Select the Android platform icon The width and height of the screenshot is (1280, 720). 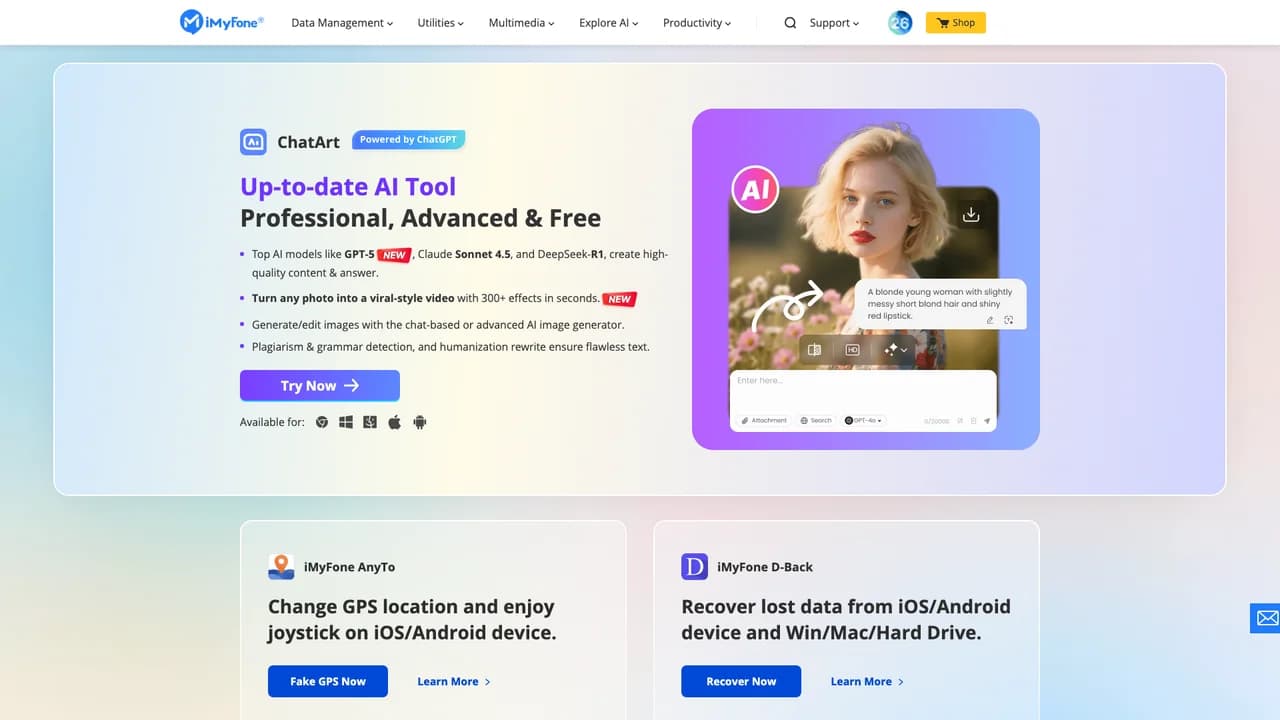[420, 422]
